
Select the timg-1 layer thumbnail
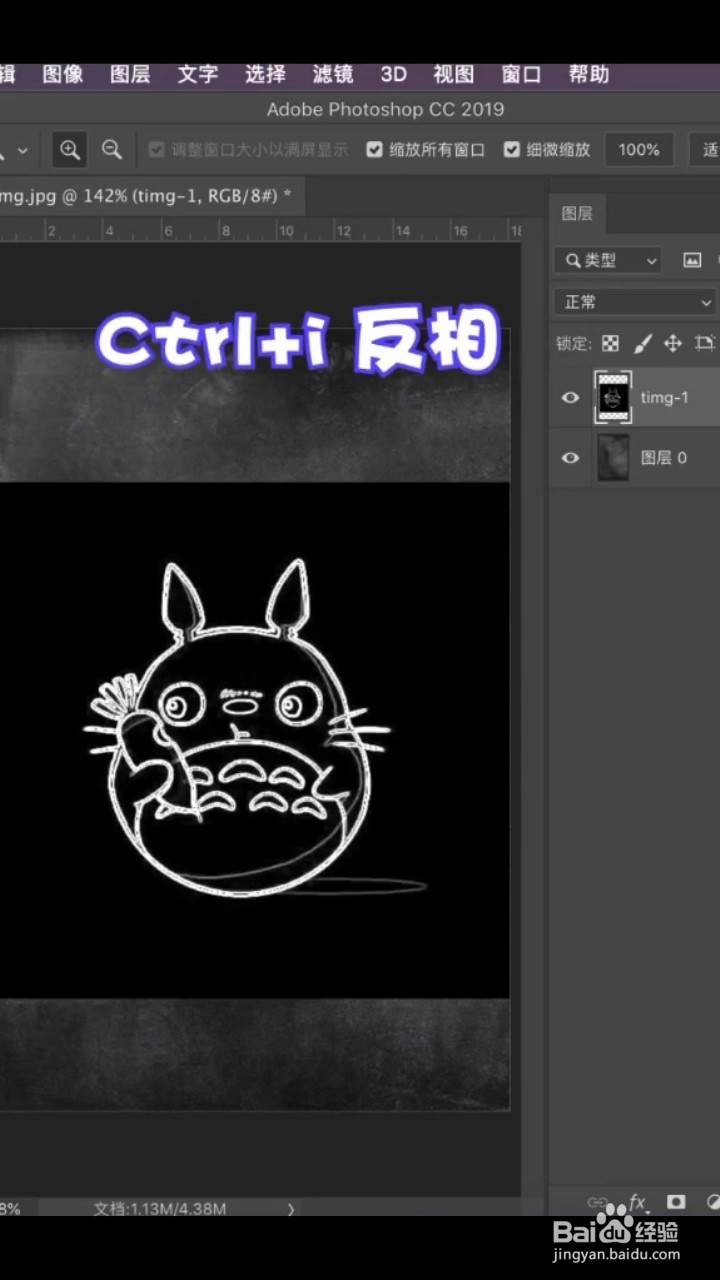(612, 397)
